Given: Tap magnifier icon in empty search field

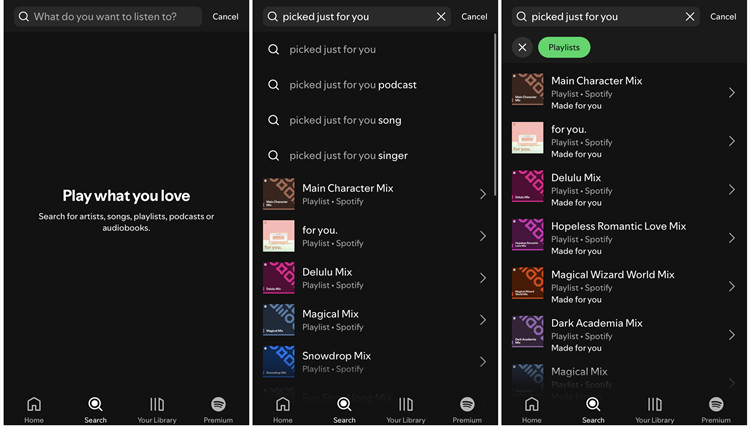Looking at the screenshot, I should coord(23,17).
